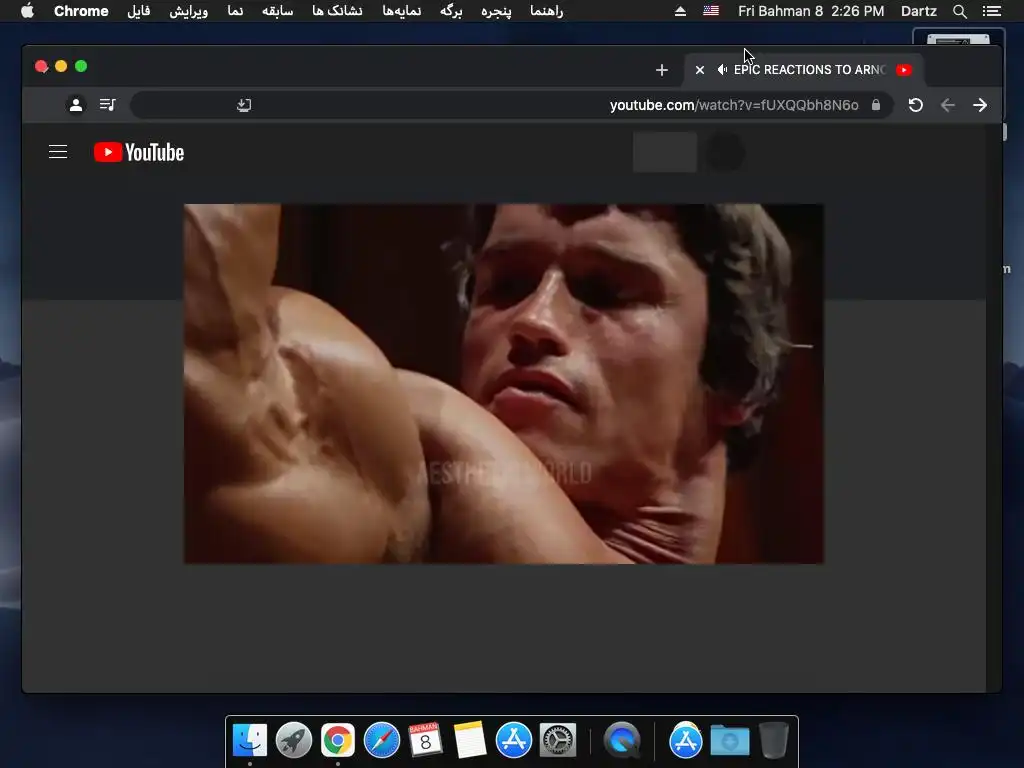Click the left-pointing arrow in the toolbar

click(x=948, y=105)
